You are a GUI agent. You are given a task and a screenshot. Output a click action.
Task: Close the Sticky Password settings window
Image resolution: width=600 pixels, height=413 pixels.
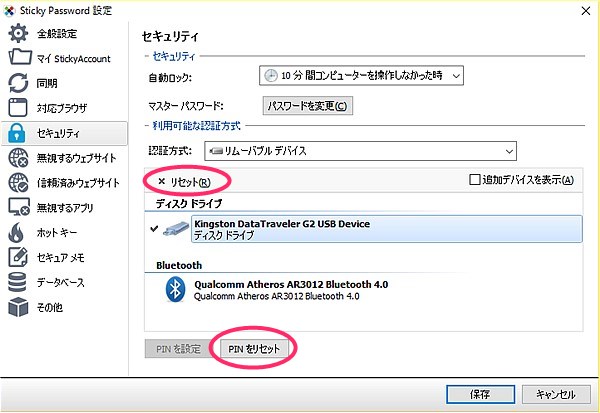[x=585, y=11]
